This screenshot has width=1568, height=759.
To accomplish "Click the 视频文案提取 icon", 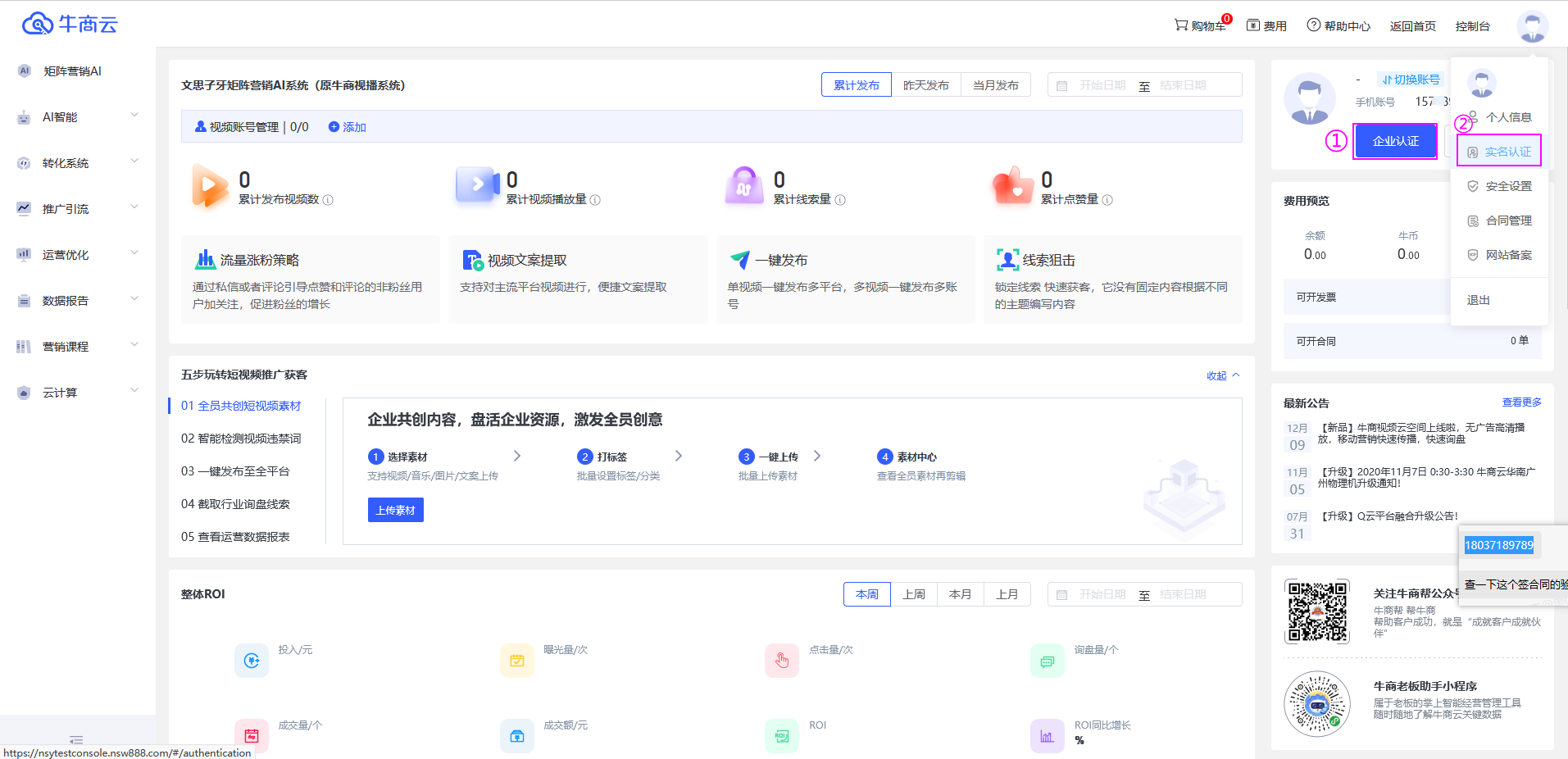I will click(x=473, y=260).
